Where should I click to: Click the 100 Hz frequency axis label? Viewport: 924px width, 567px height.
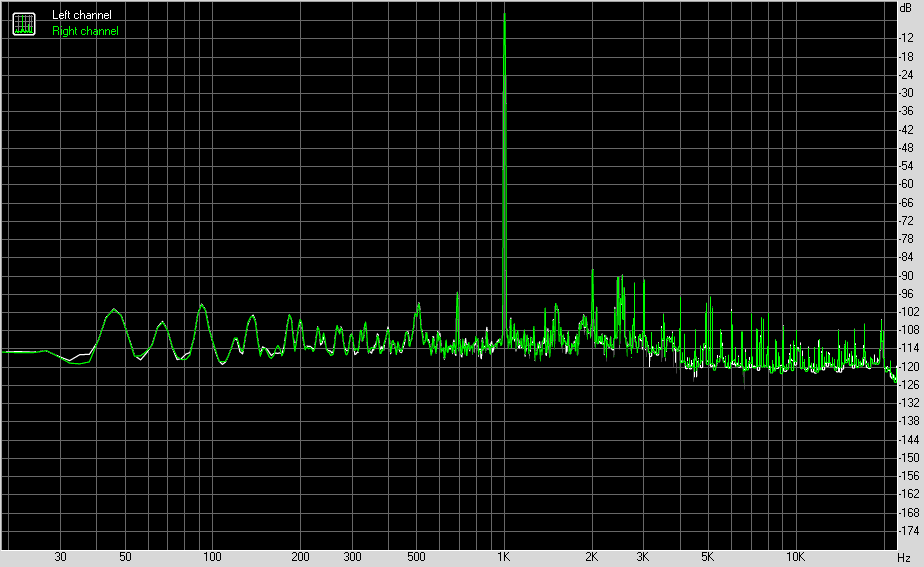click(x=212, y=557)
